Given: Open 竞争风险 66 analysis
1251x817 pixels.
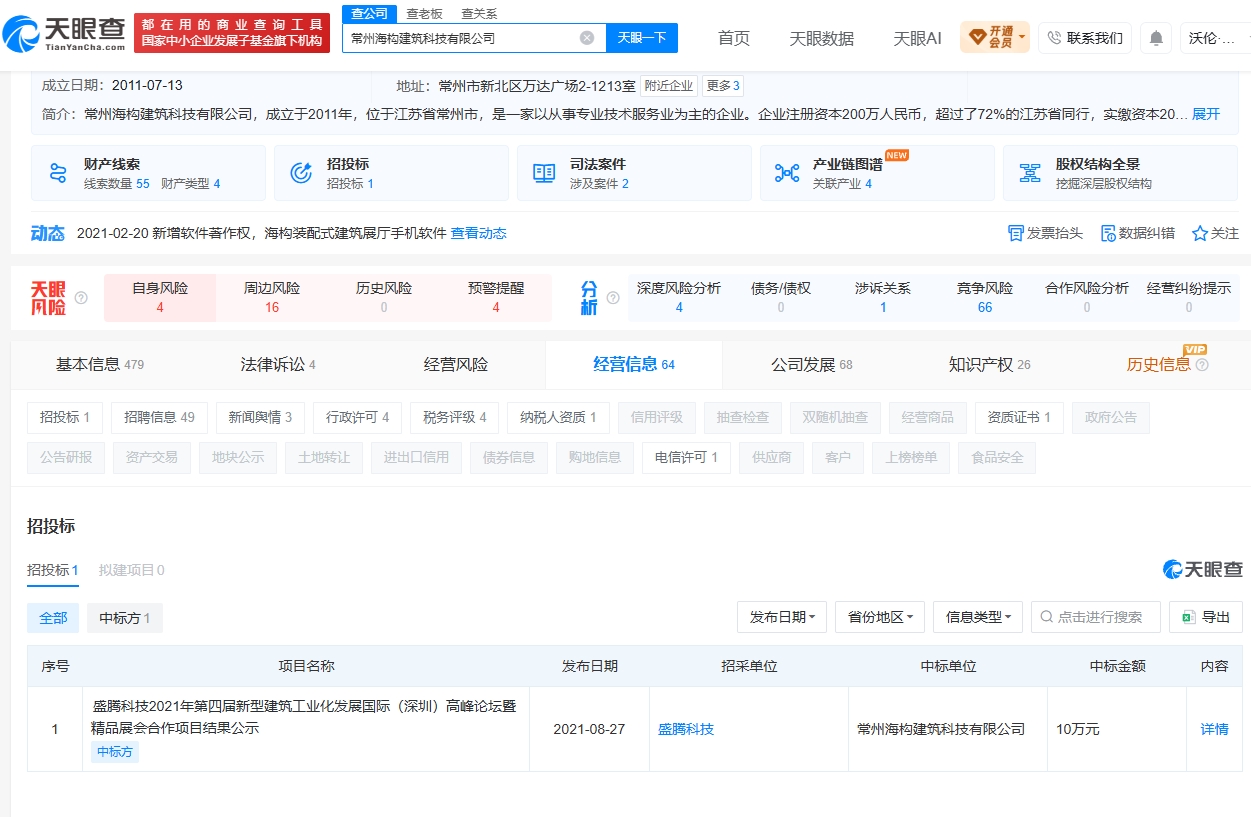Looking at the screenshot, I should click(985, 298).
